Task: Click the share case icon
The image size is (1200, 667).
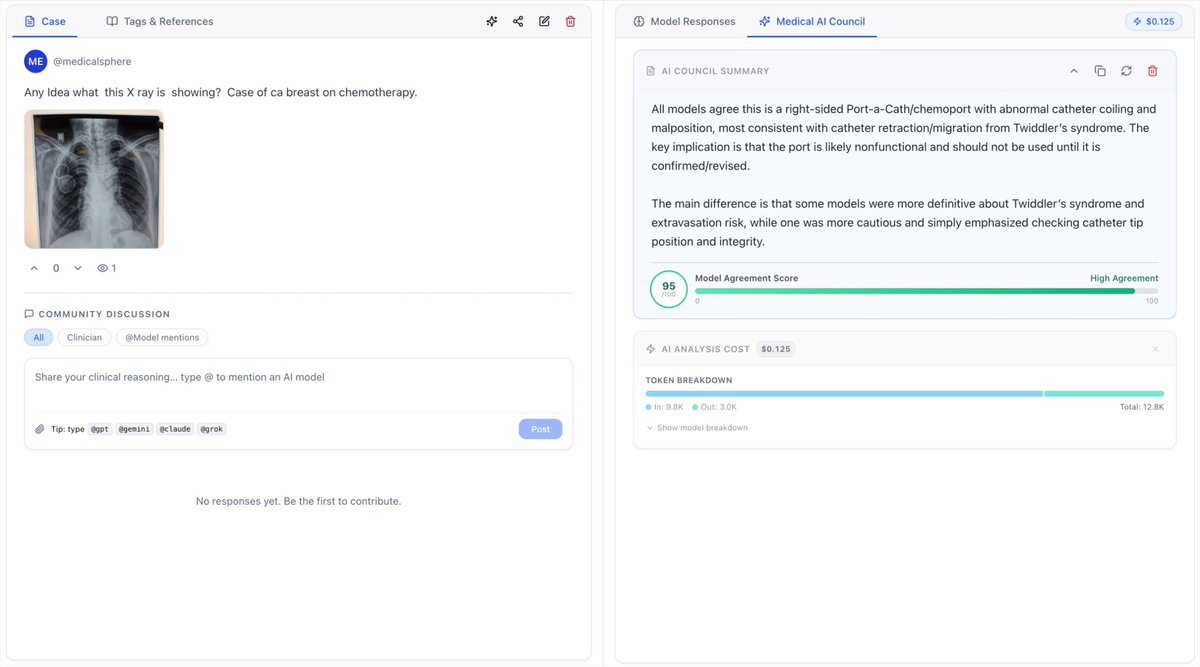Action: click(x=518, y=21)
